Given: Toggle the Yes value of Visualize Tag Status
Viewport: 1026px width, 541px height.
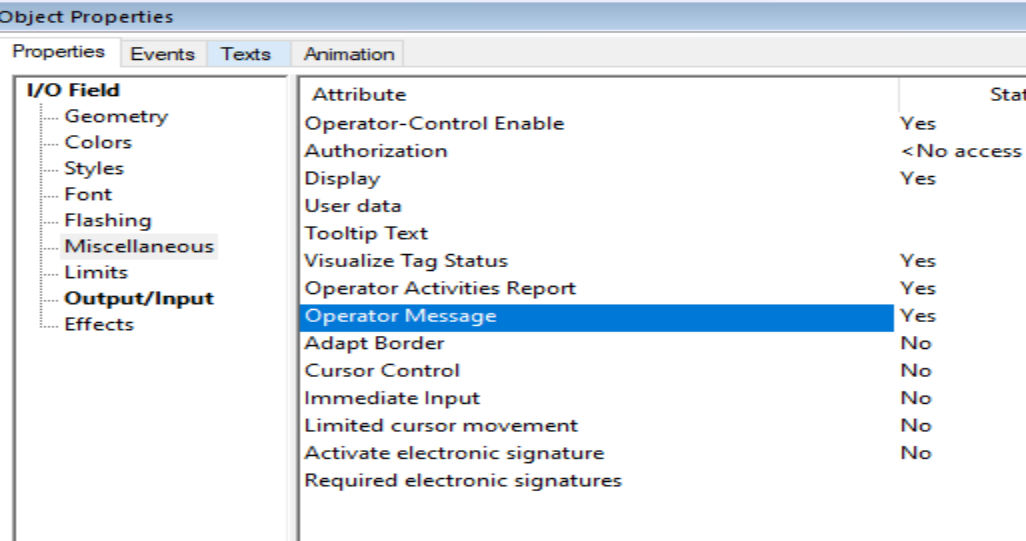Looking at the screenshot, I should (x=917, y=261).
